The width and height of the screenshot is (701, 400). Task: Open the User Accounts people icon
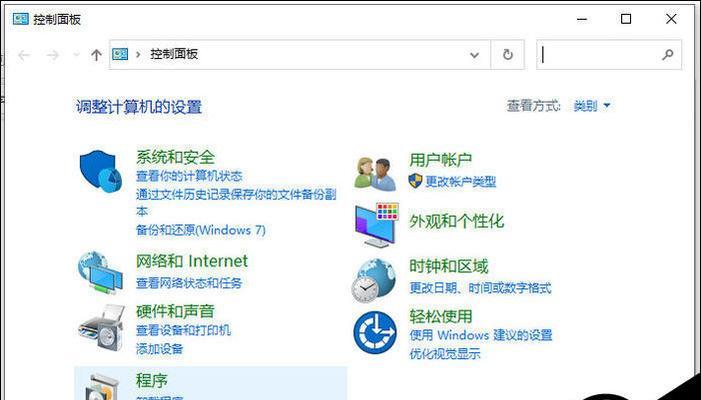(x=375, y=174)
